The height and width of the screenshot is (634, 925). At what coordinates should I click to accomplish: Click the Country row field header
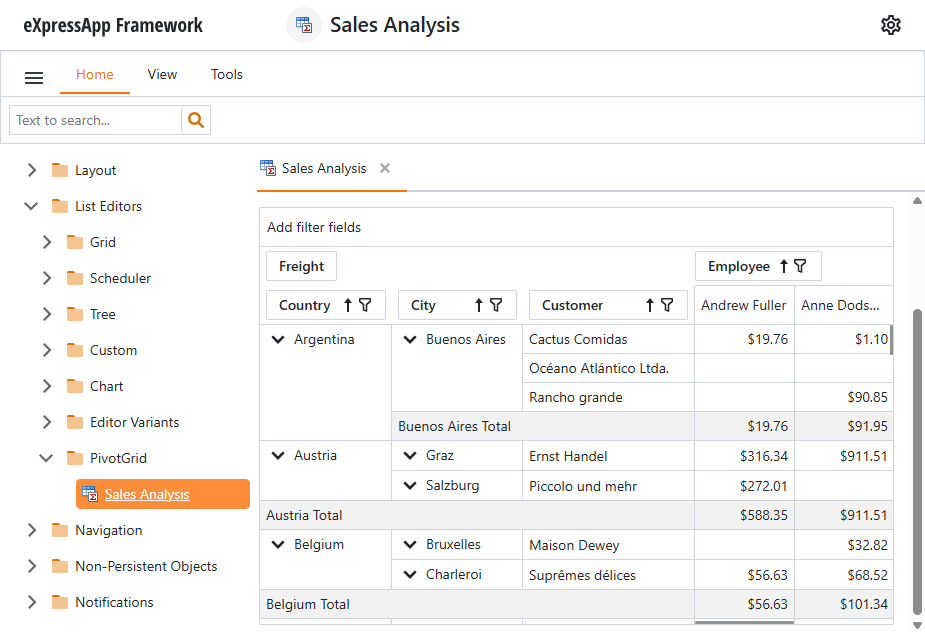[326, 305]
